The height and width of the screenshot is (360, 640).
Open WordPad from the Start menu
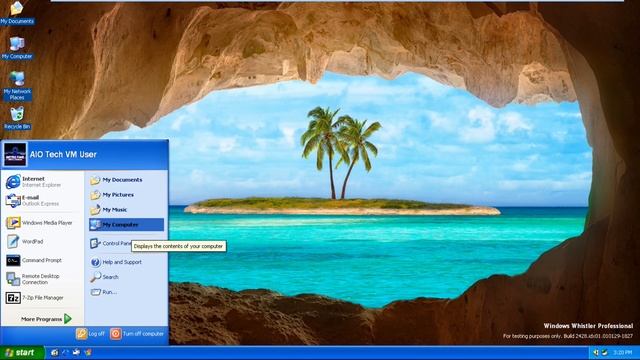coord(42,242)
